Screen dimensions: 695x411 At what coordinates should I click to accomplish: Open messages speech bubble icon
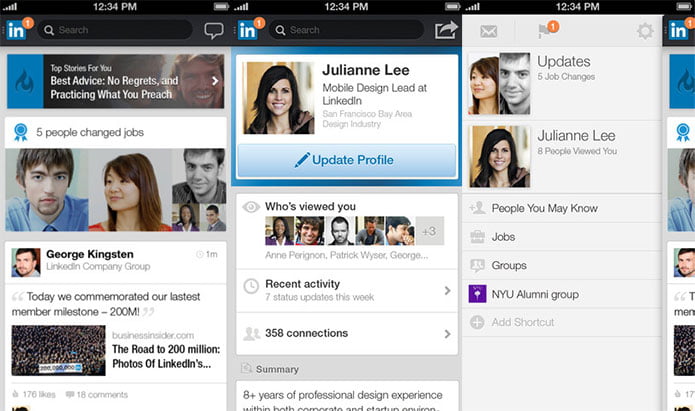(214, 30)
